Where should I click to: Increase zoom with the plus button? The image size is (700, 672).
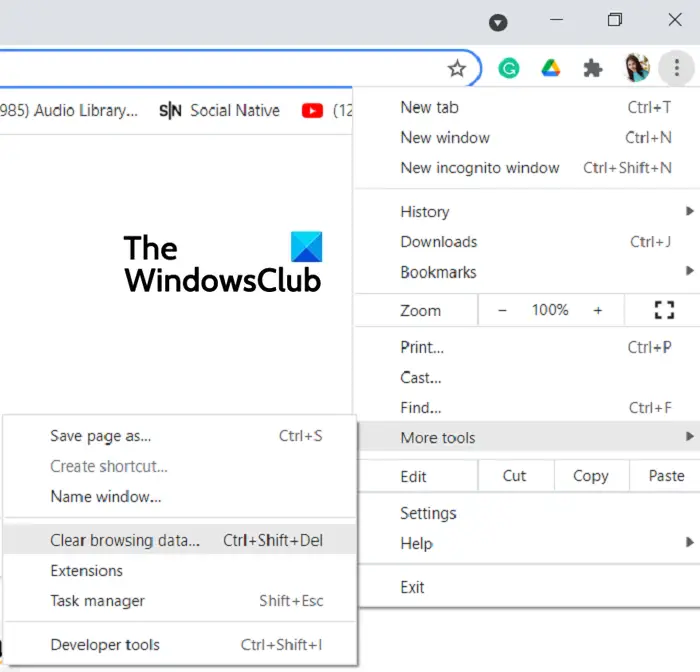(598, 310)
